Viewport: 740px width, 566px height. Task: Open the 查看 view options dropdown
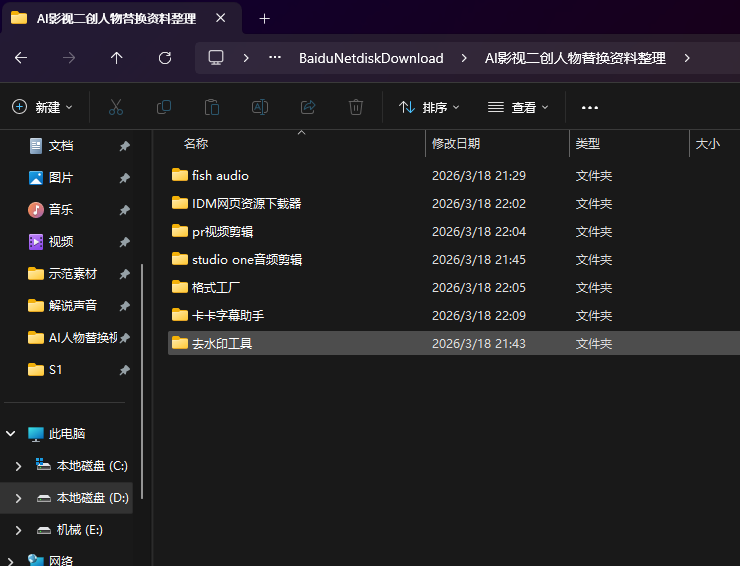[x=518, y=107]
